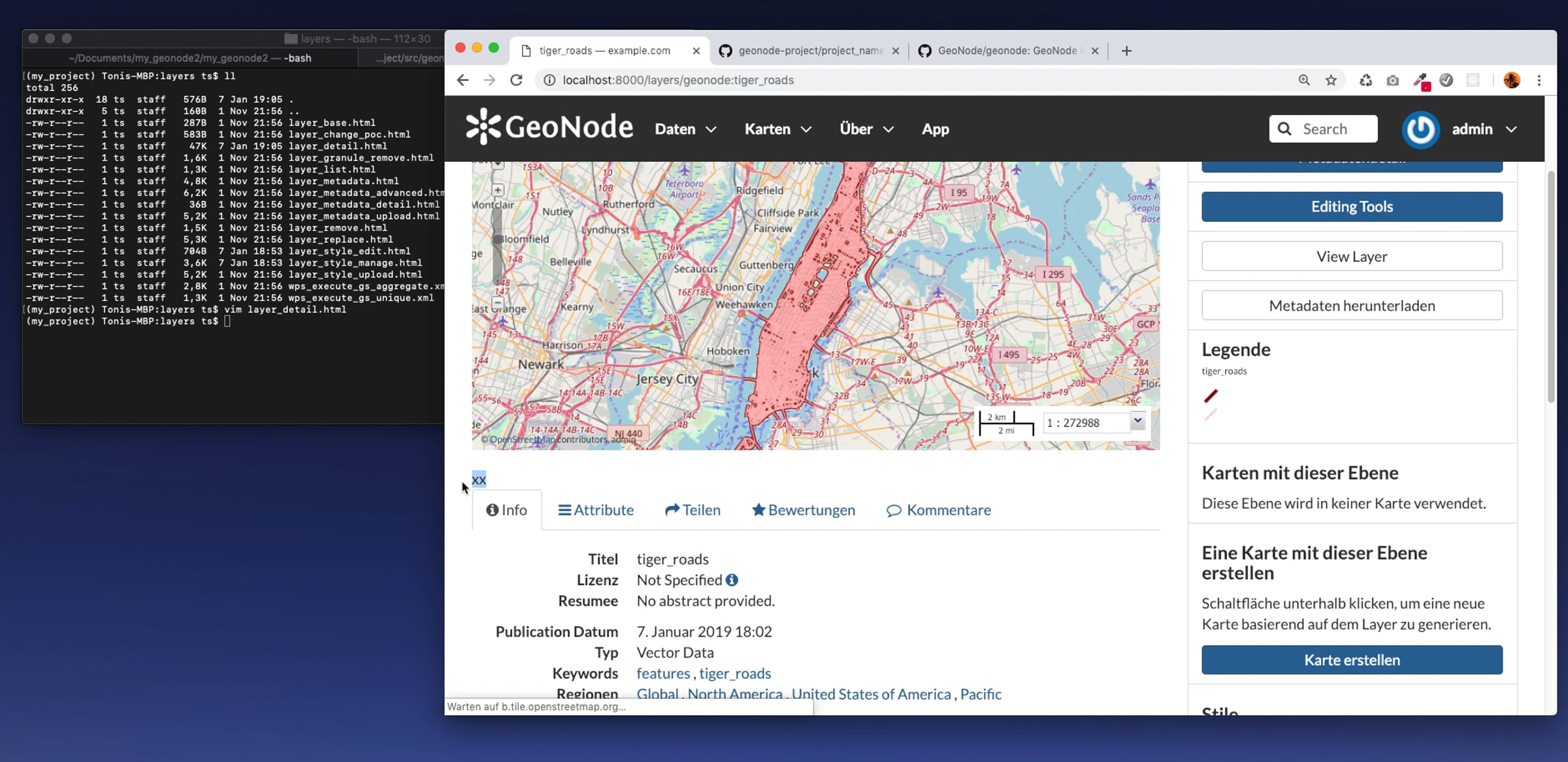Reload the tiger_roads page
The width and height of the screenshot is (1568, 762).
516,80
